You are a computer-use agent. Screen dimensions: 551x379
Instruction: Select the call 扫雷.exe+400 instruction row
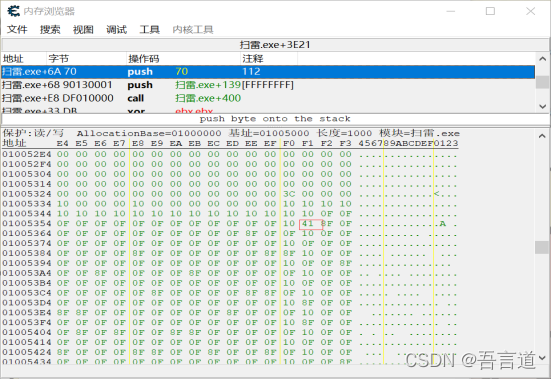pos(268,98)
